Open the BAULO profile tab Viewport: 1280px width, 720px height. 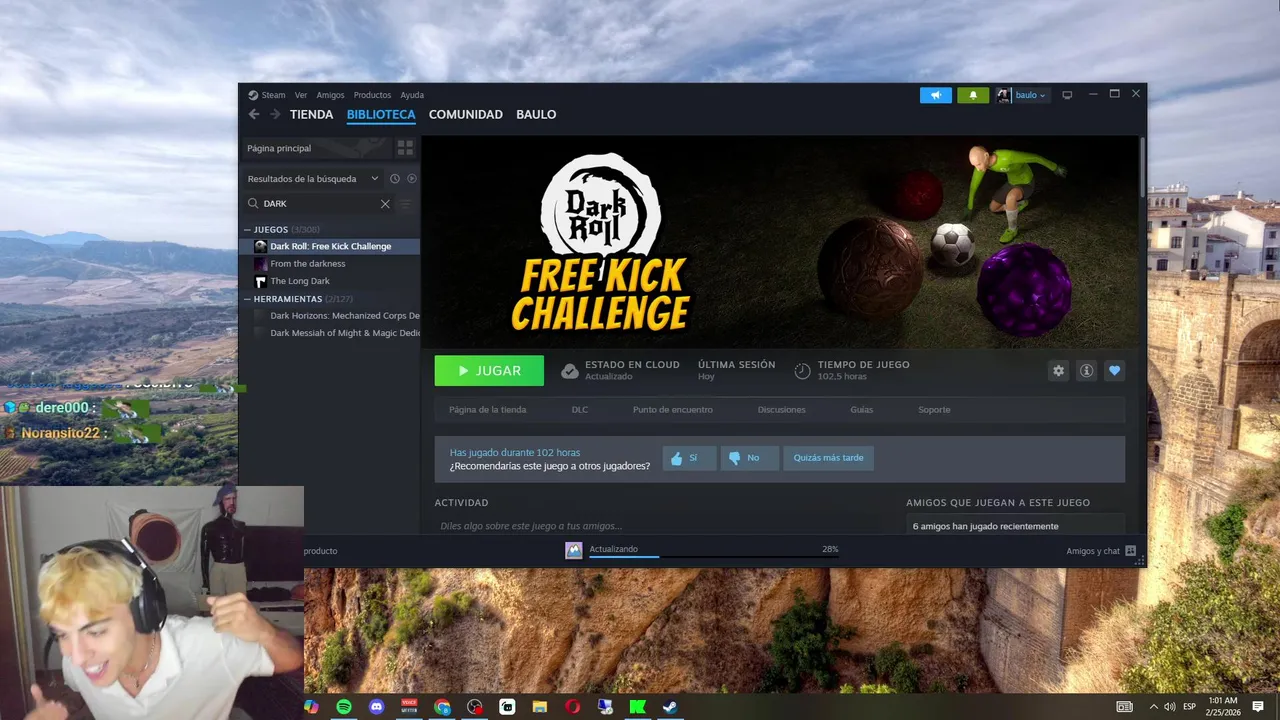coord(536,114)
